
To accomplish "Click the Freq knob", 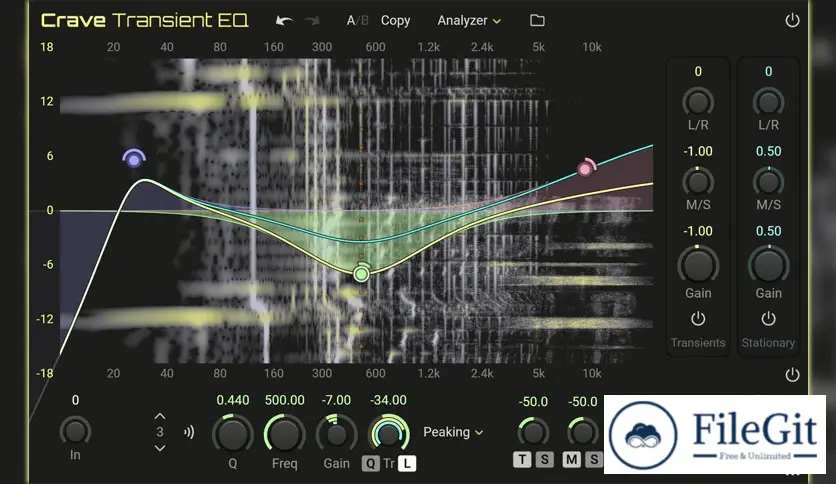I will click(284, 433).
